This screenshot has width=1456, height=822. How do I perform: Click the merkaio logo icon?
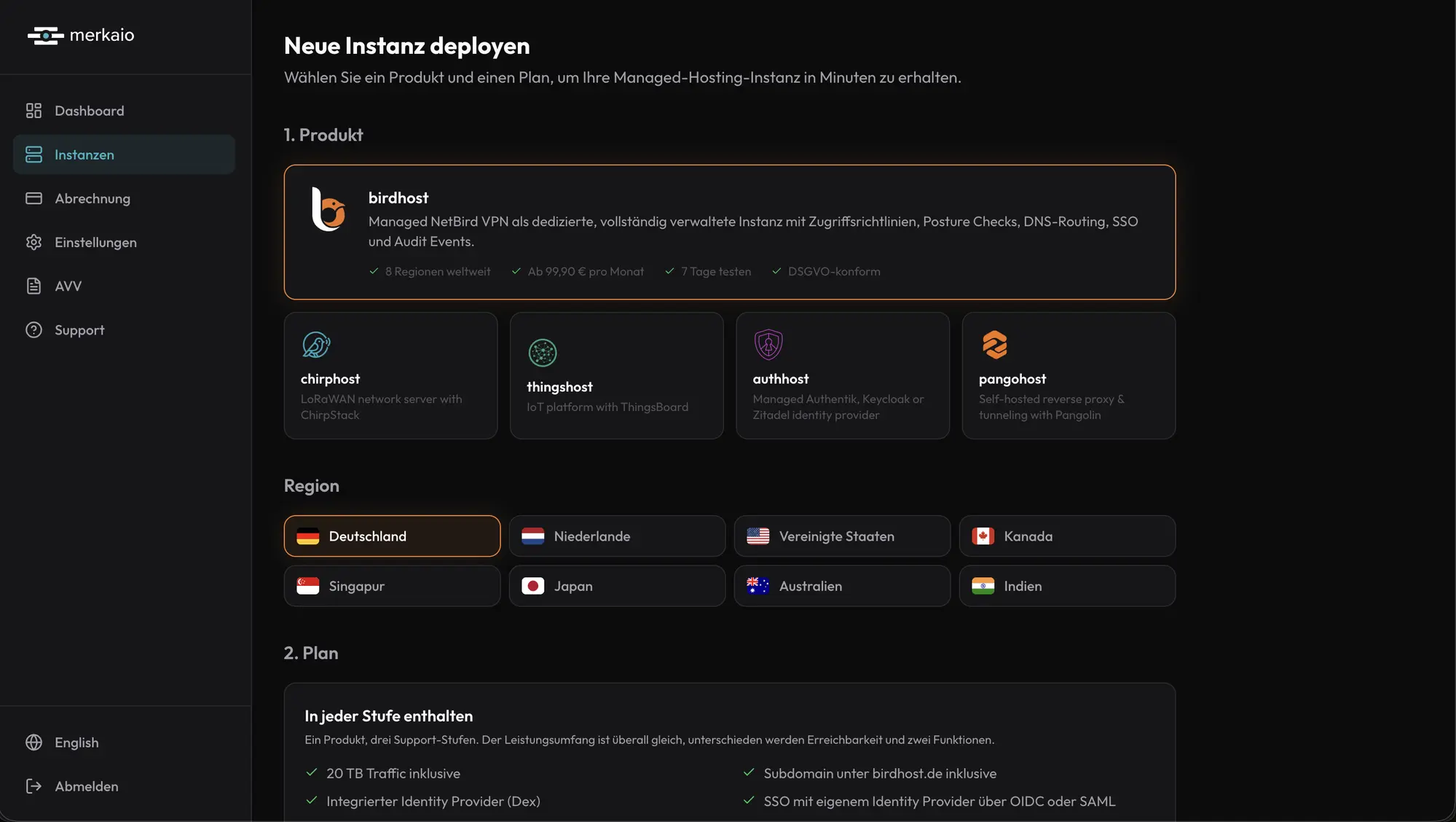(46, 35)
